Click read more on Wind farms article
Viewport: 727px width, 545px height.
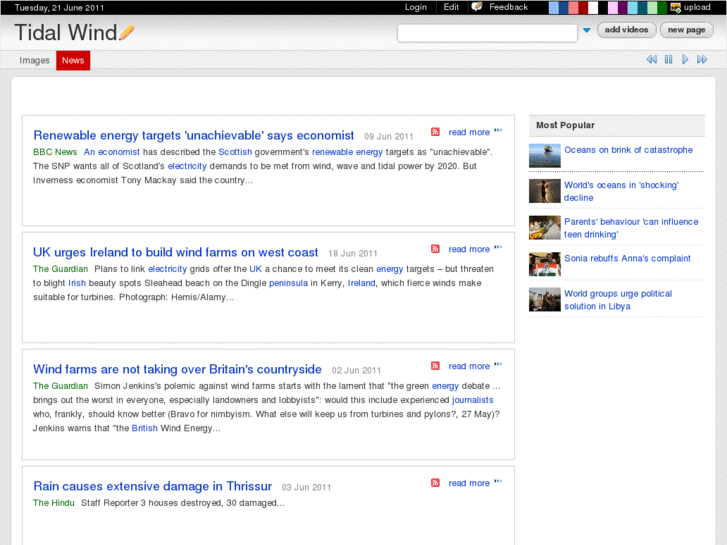point(469,366)
